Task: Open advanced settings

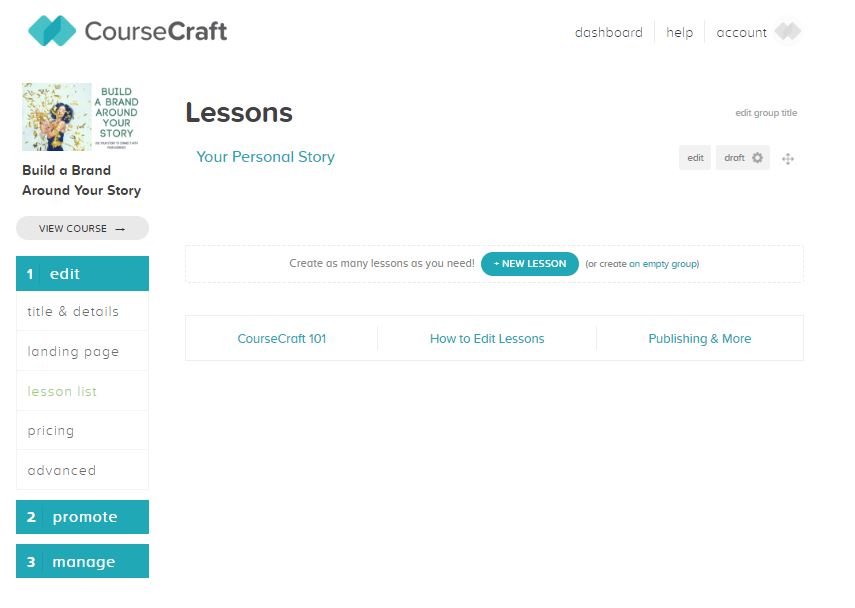Action: (82, 470)
